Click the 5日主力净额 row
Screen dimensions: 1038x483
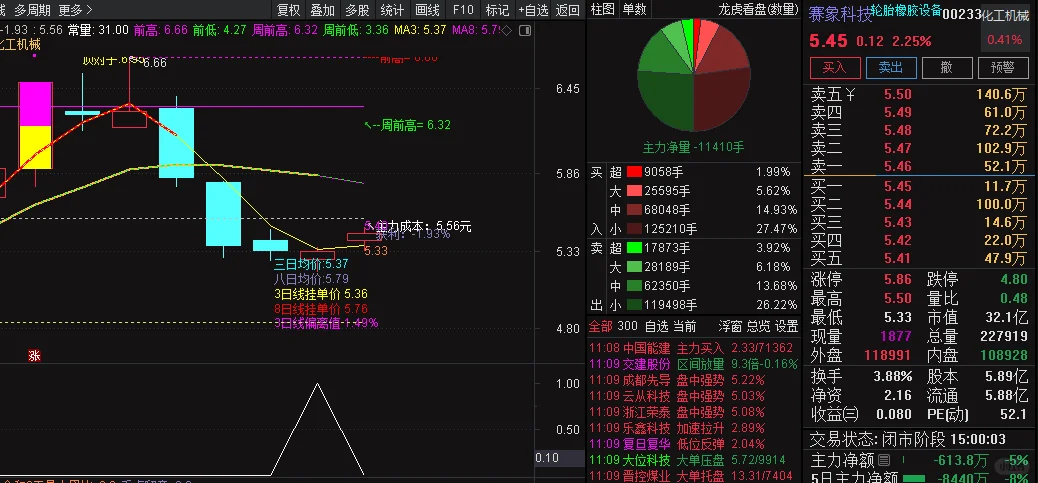920,476
